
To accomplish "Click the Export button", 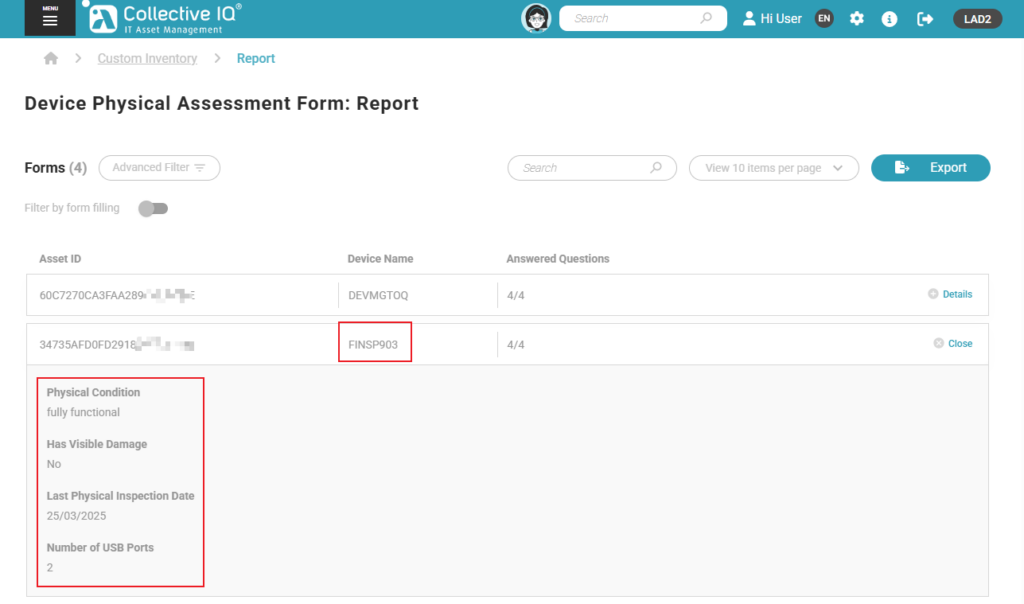I will (x=930, y=167).
